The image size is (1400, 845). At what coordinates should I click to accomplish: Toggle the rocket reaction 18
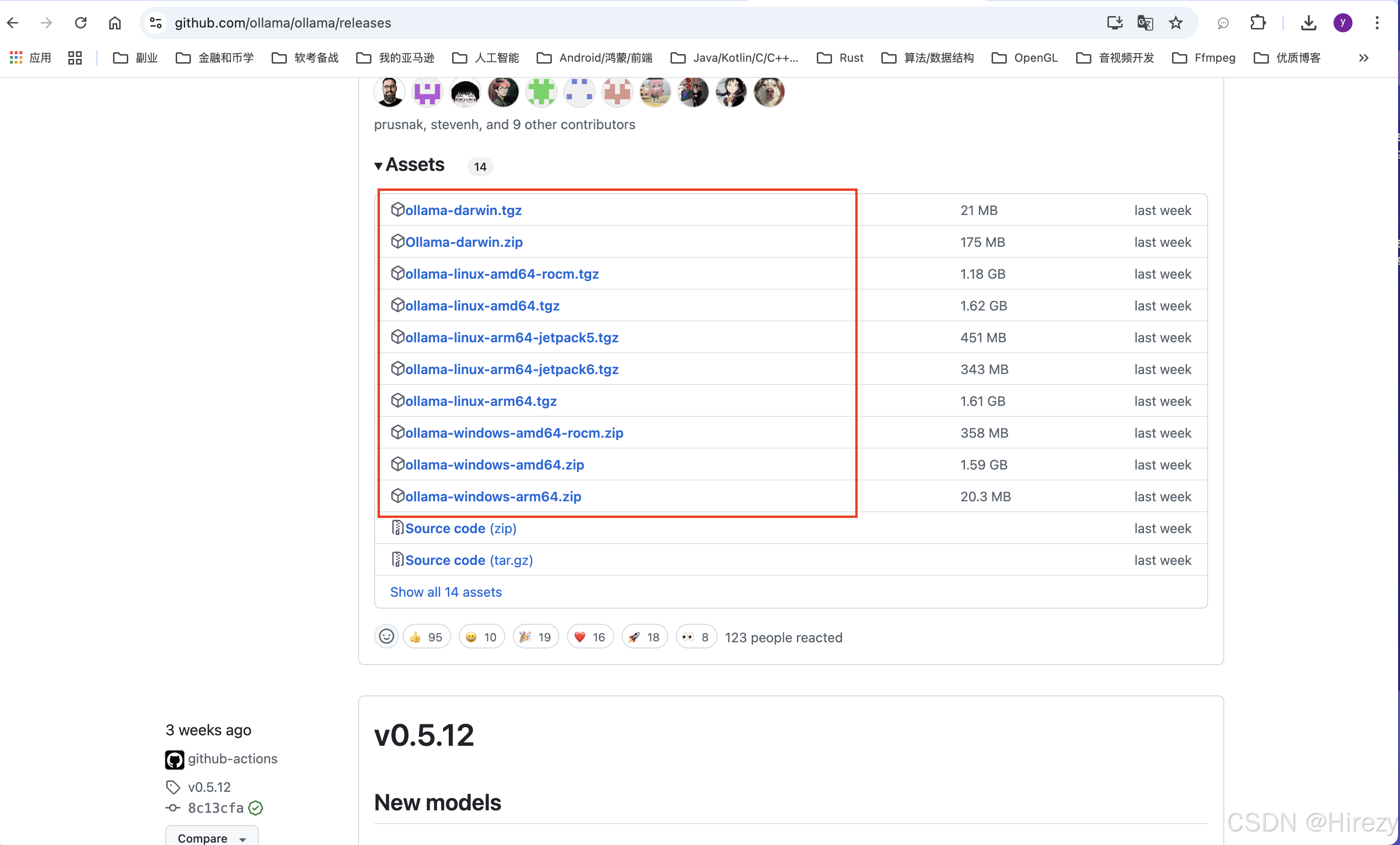645,637
